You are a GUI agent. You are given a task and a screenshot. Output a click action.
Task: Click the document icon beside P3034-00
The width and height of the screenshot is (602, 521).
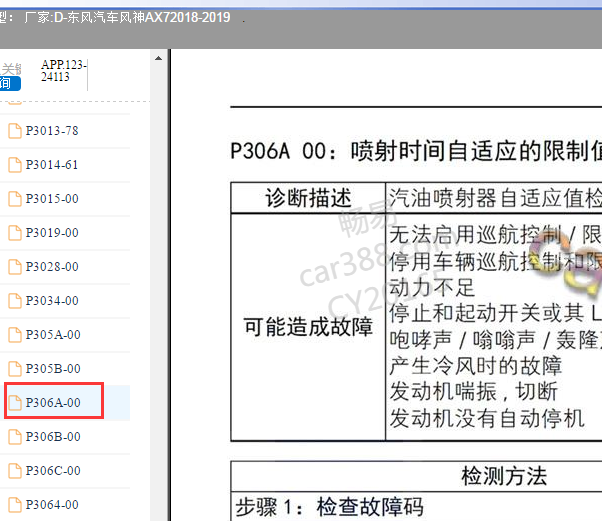pos(15,301)
